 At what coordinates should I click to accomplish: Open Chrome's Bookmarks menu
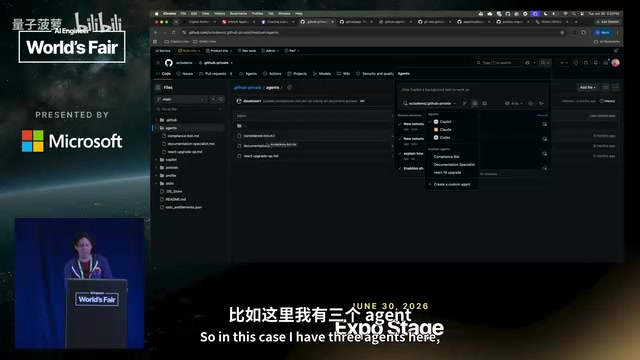click(238, 13)
